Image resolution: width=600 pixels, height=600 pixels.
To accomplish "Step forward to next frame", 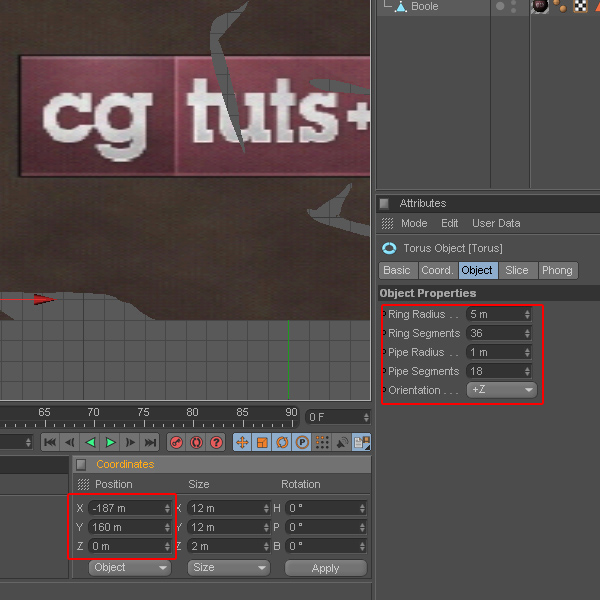I will point(130,443).
